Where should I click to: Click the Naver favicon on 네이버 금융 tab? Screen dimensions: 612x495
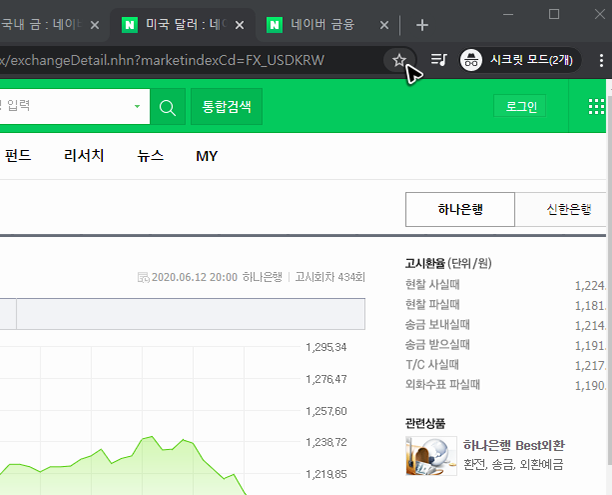[274, 25]
